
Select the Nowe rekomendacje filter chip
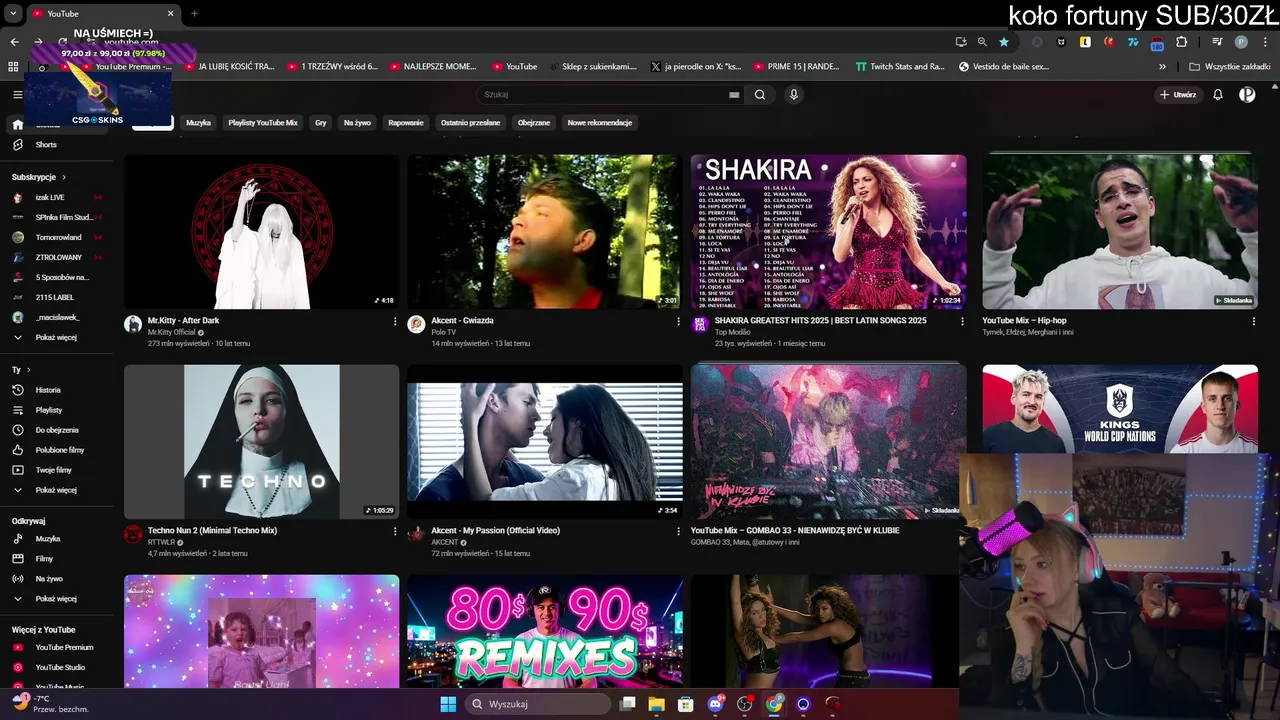click(x=600, y=123)
